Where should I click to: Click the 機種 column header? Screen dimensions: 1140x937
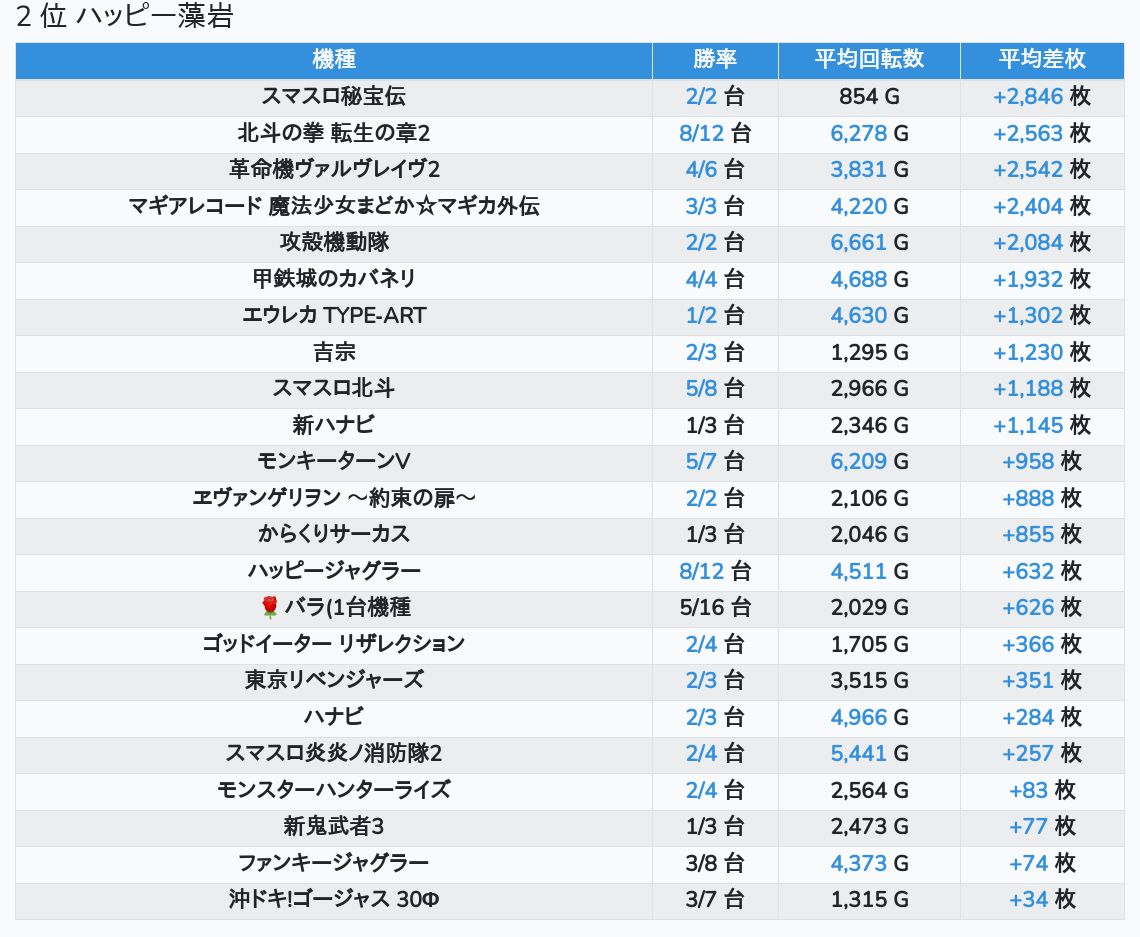pos(334,60)
